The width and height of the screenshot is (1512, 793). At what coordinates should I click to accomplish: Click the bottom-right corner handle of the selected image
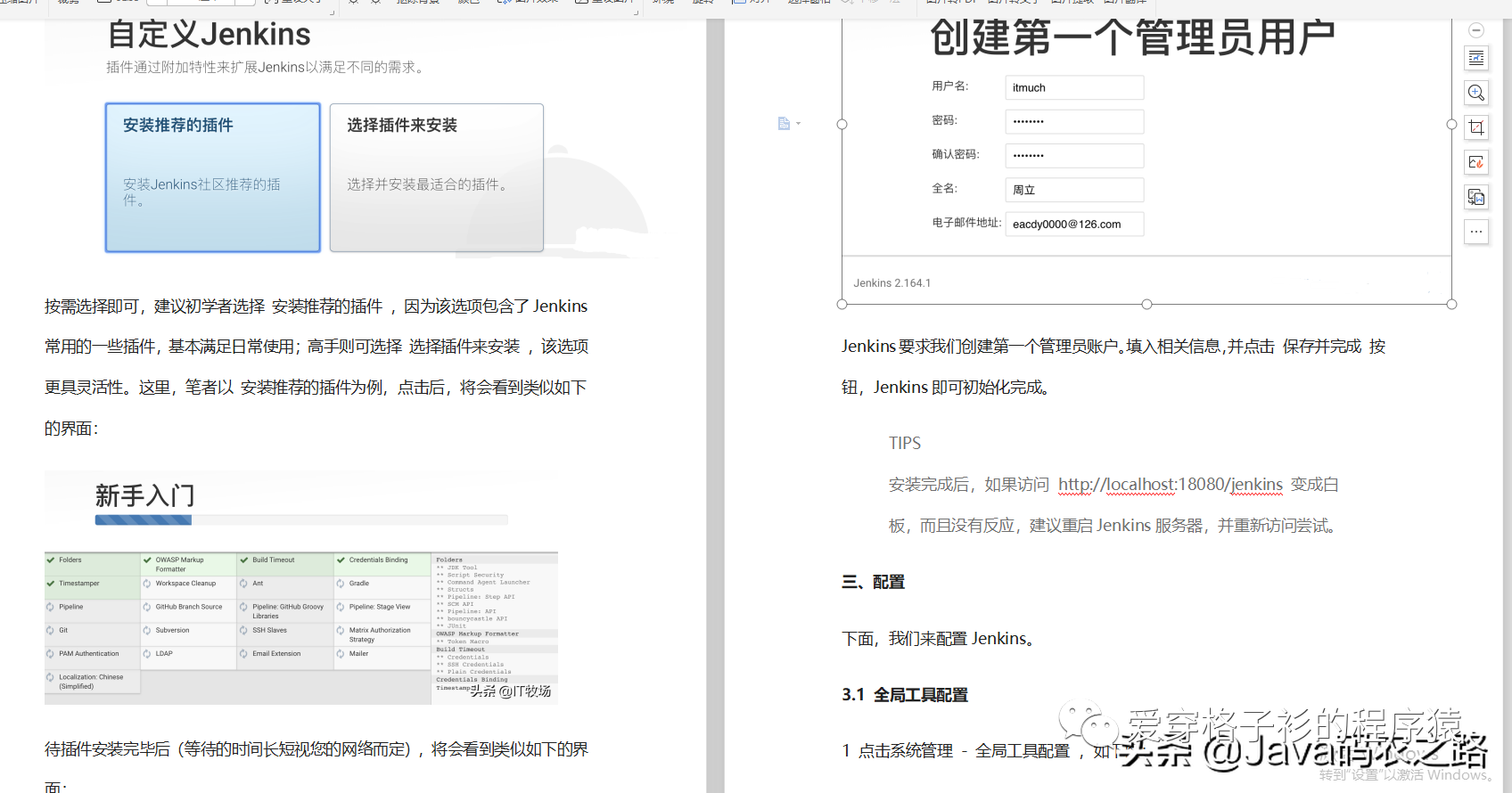pyautogui.click(x=1451, y=305)
